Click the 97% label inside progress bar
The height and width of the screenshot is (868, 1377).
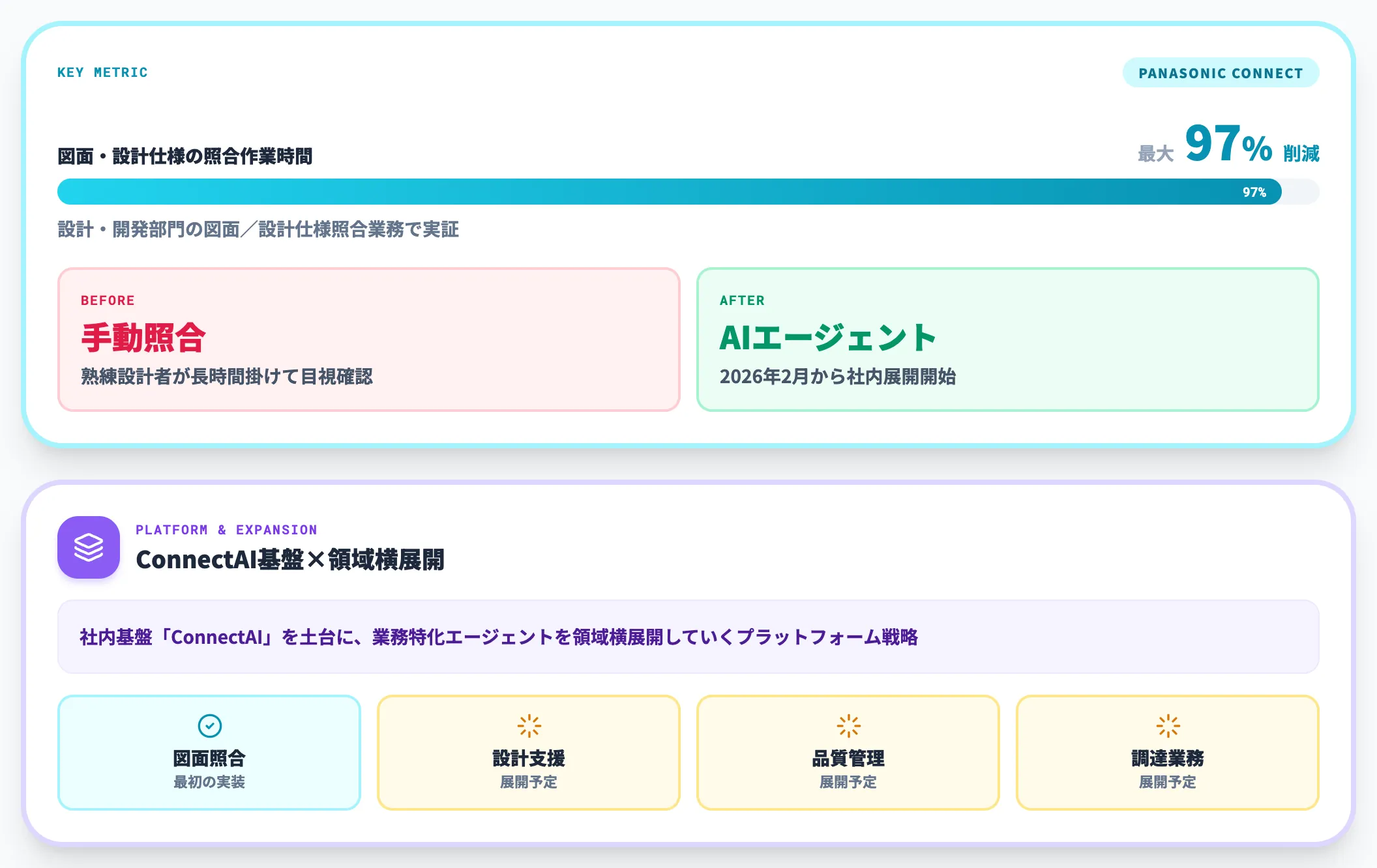pyautogui.click(x=1254, y=192)
